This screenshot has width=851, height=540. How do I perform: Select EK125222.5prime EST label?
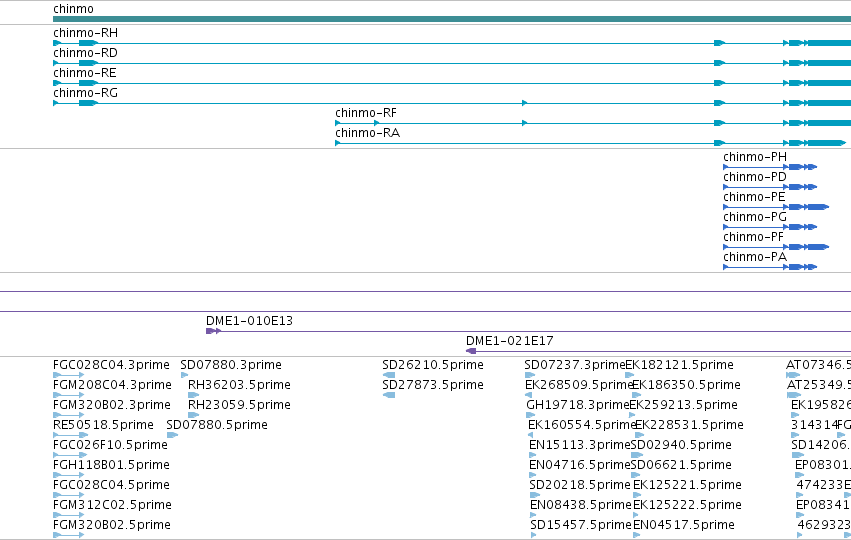tap(687, 505)
